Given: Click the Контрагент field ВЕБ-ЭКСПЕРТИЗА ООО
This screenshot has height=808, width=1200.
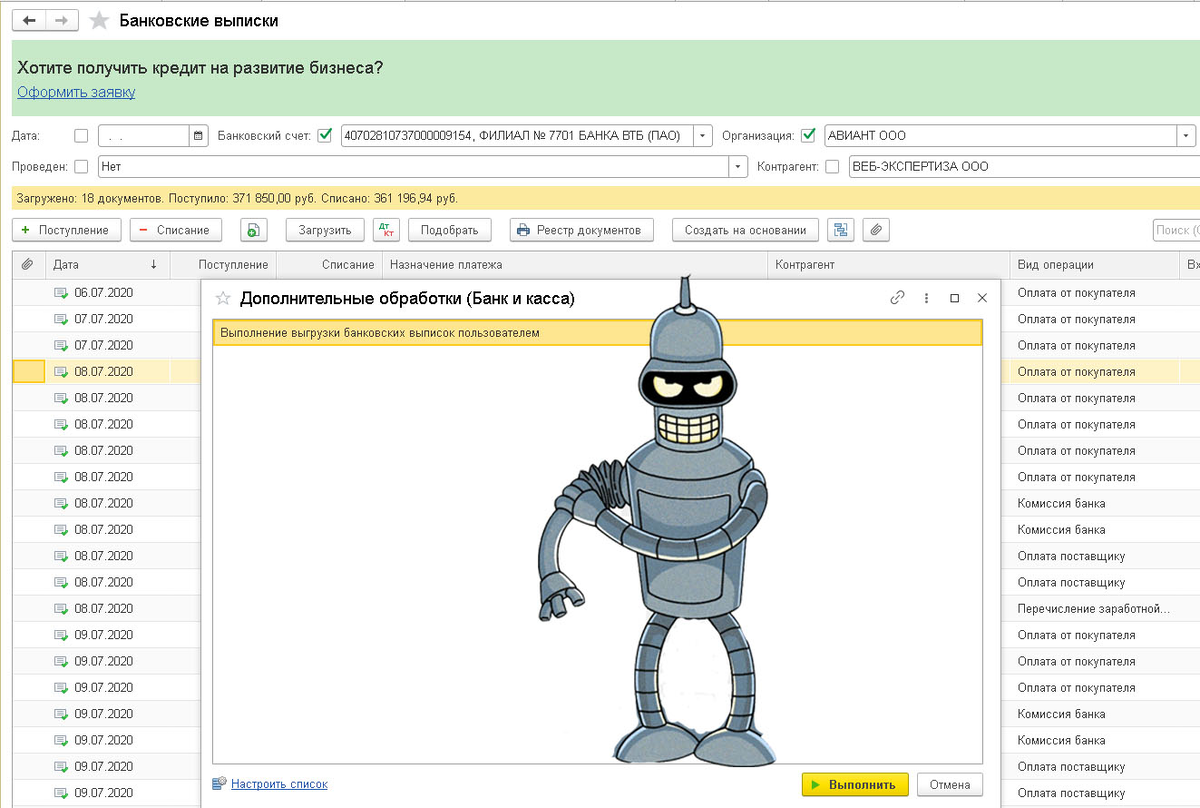Looking at the screenshot, I should (1022, 167).
